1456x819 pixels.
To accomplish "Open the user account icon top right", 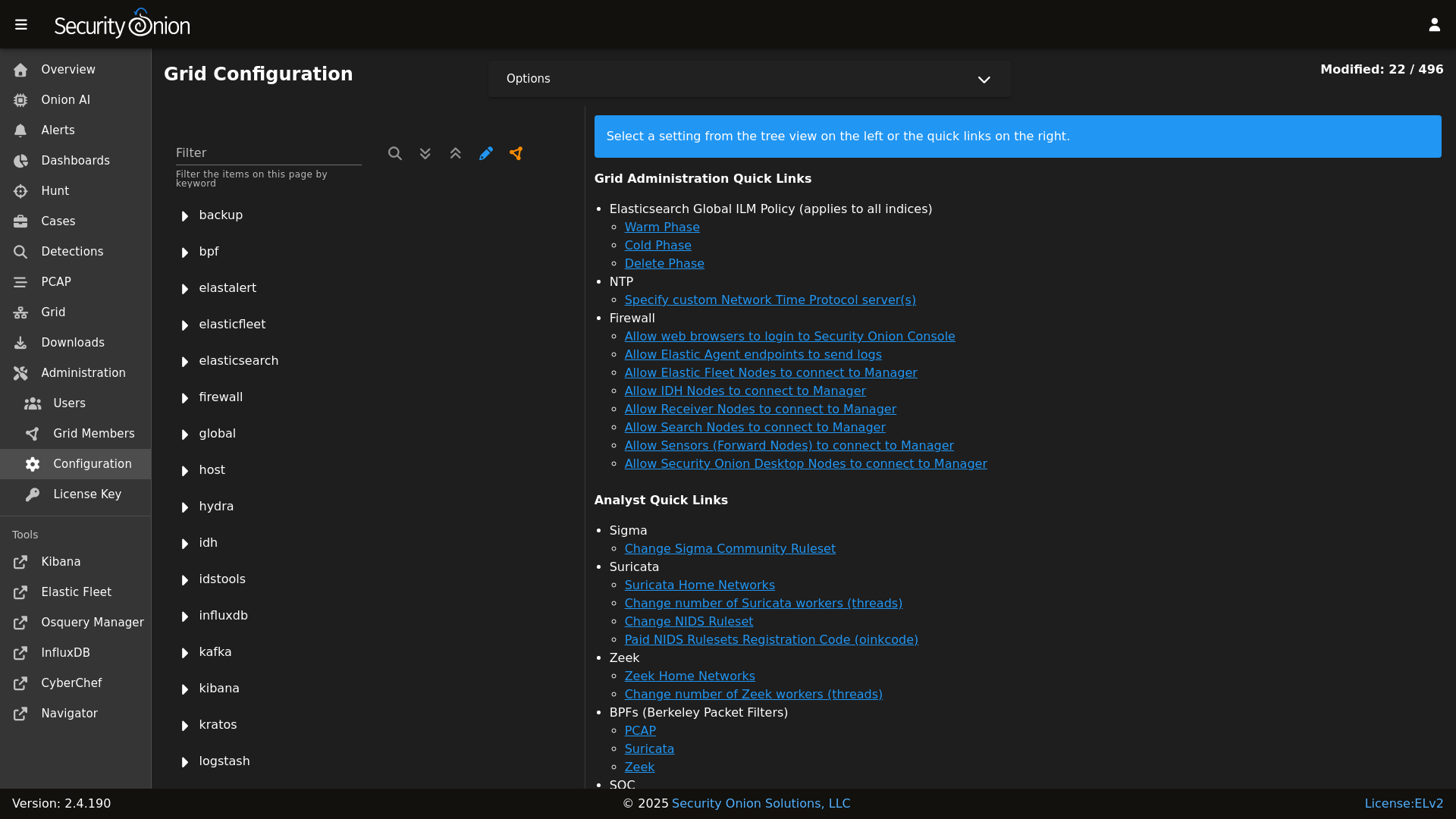I will pyautogui.click(x=1435, y=24).
